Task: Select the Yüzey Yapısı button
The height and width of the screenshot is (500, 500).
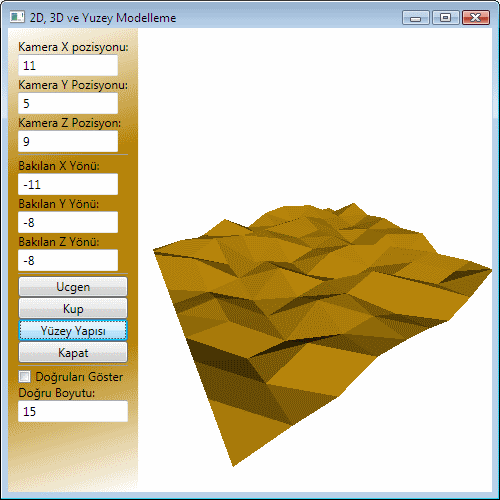Action: pos(73,331)
